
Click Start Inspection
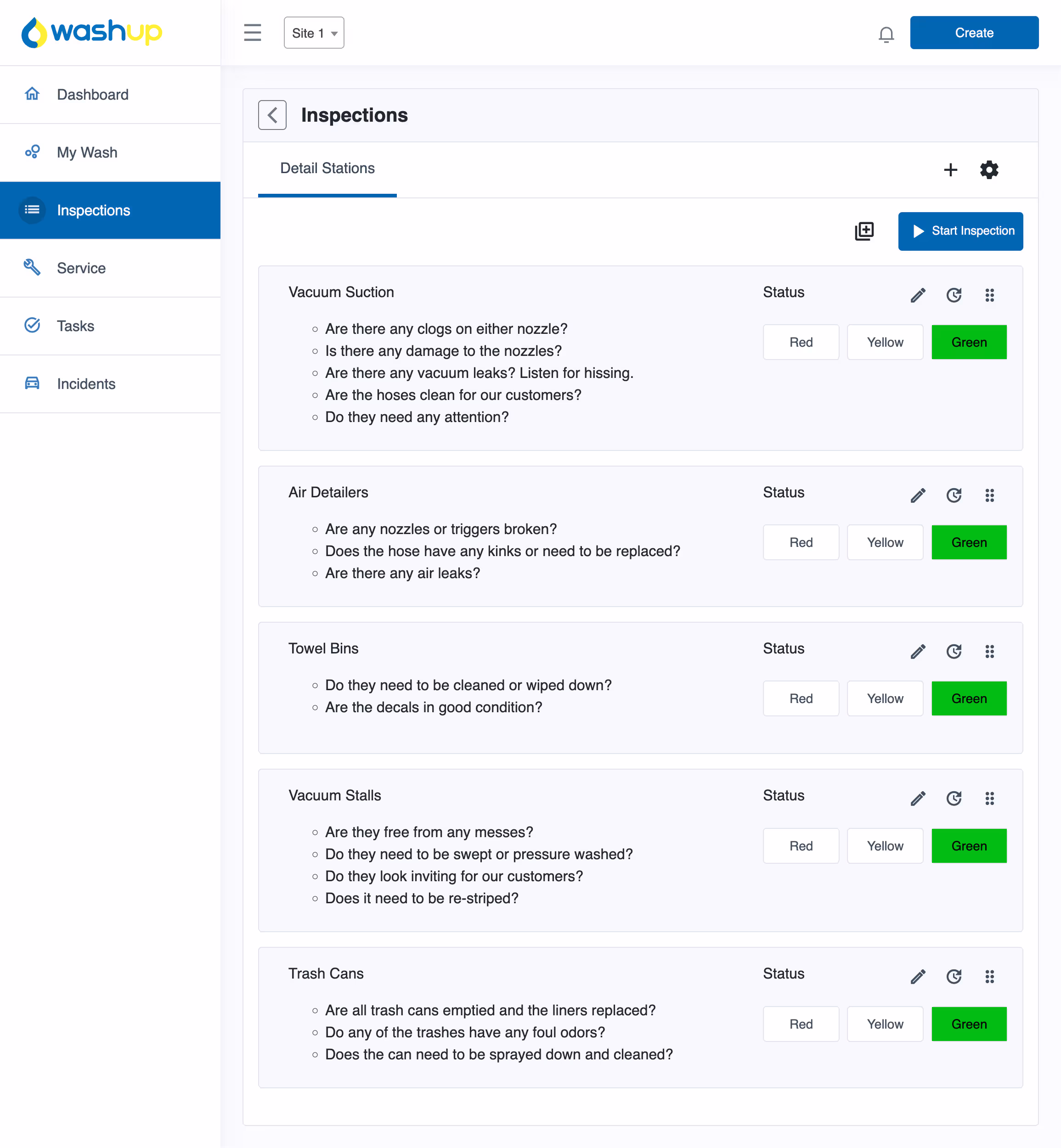[960, 231]
